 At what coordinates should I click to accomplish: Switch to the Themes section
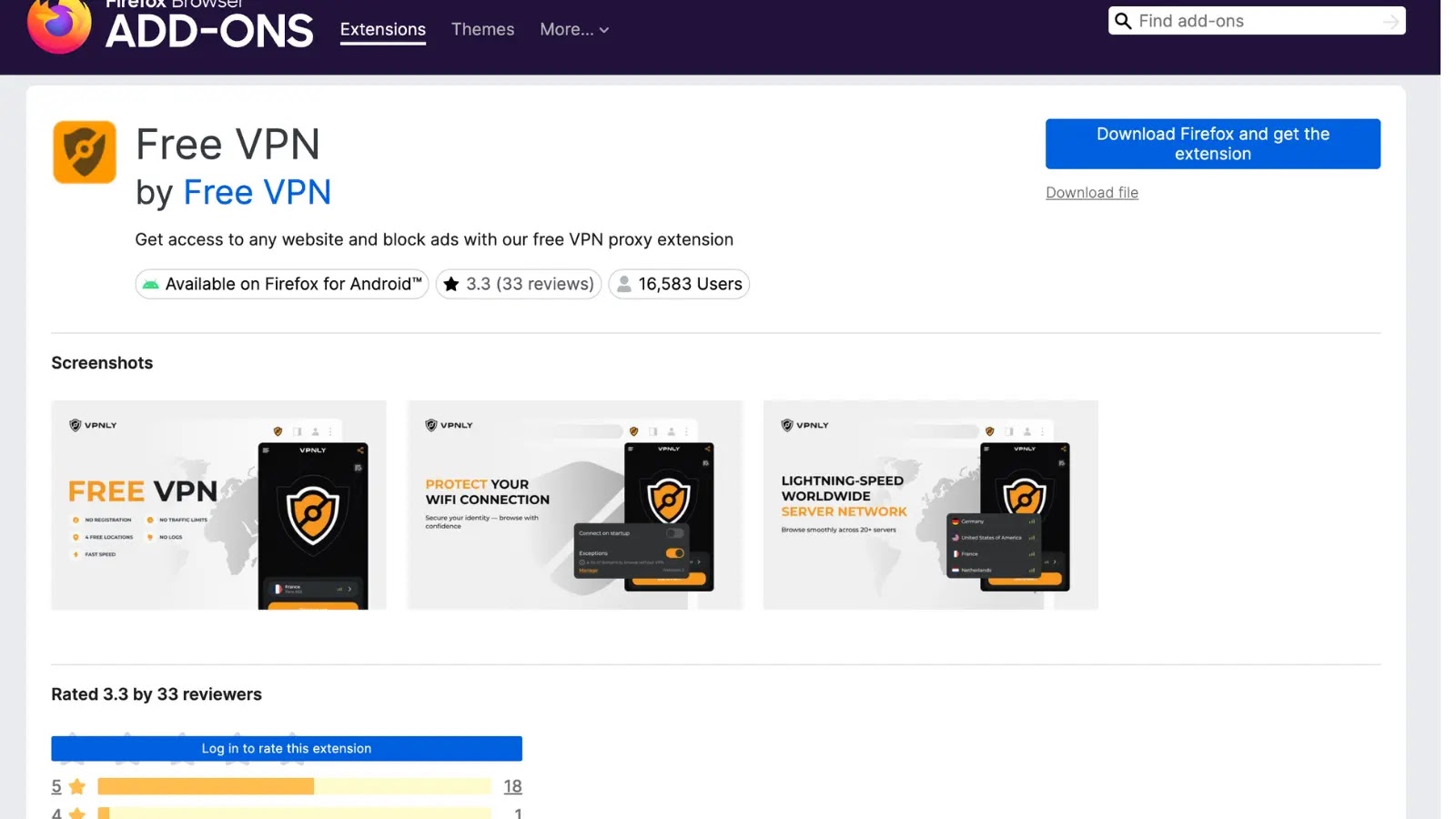(x=482, y=29)
